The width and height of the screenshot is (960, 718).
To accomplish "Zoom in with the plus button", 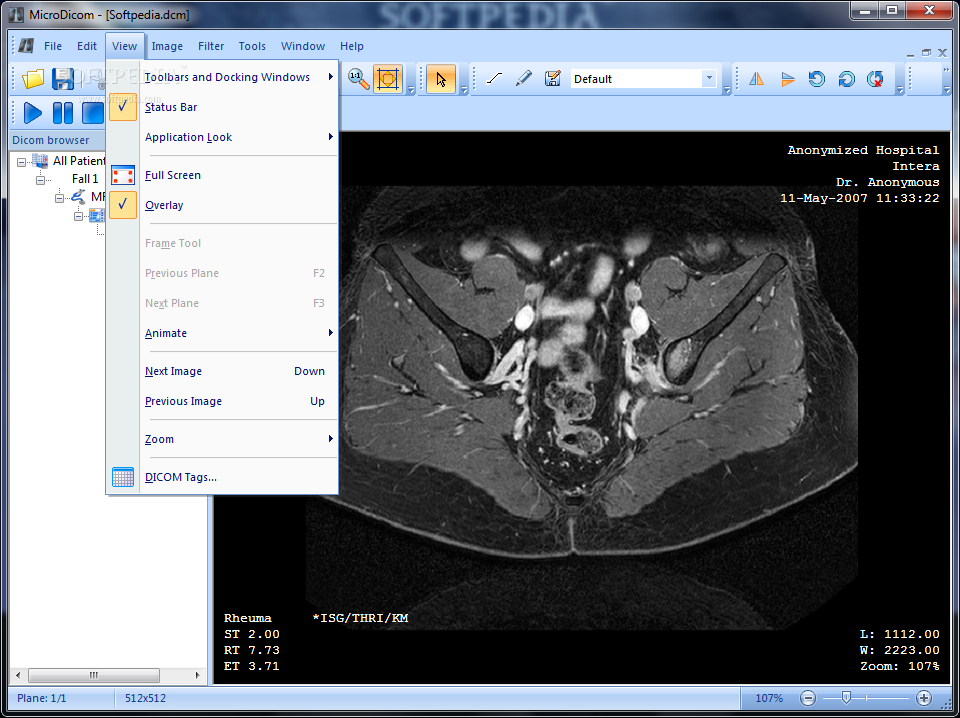I will pyautogui.click(x=924, y=698).
